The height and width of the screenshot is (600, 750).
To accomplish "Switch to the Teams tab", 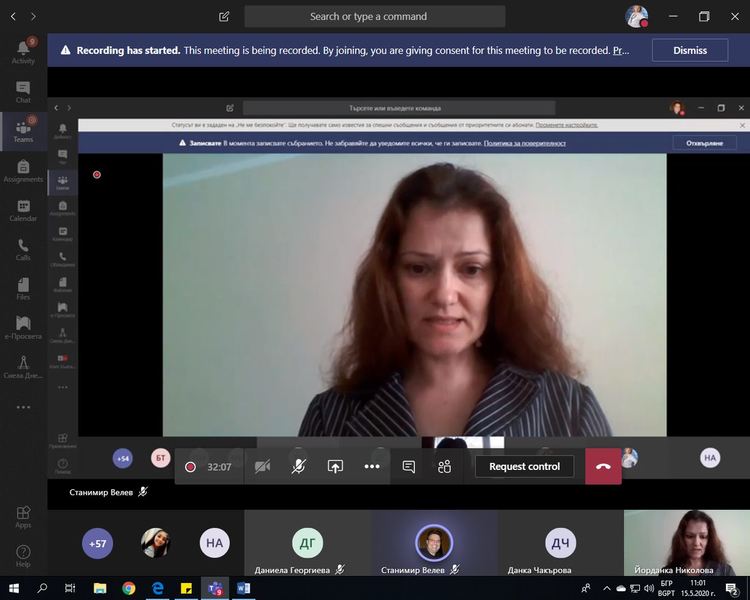I will click(23, 131).
